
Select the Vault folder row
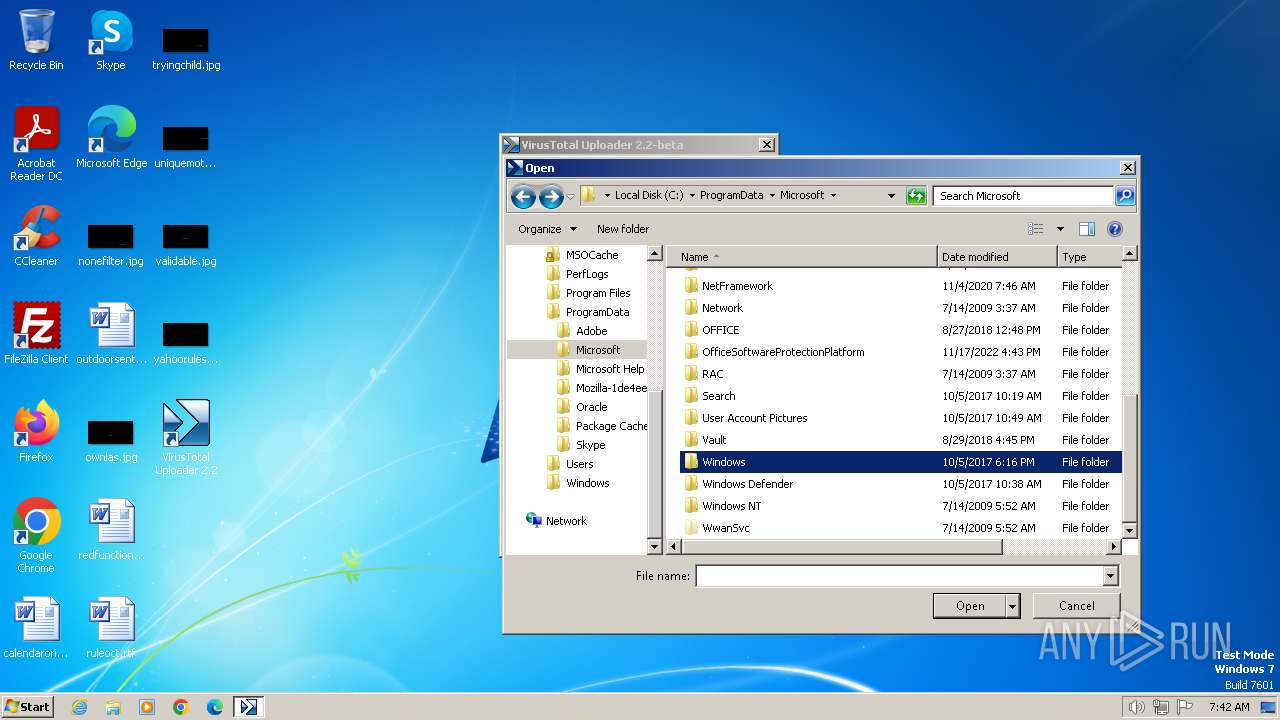(900, 440)
